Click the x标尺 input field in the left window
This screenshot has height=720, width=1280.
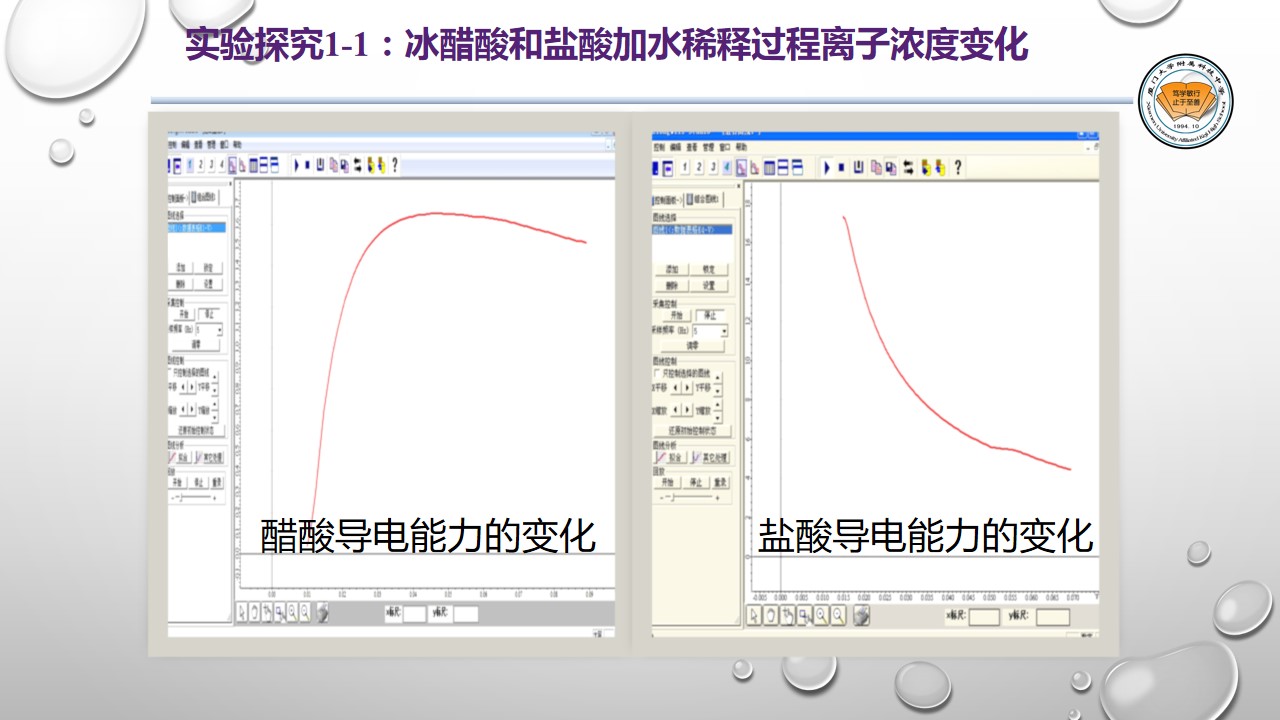coord(415,614)
